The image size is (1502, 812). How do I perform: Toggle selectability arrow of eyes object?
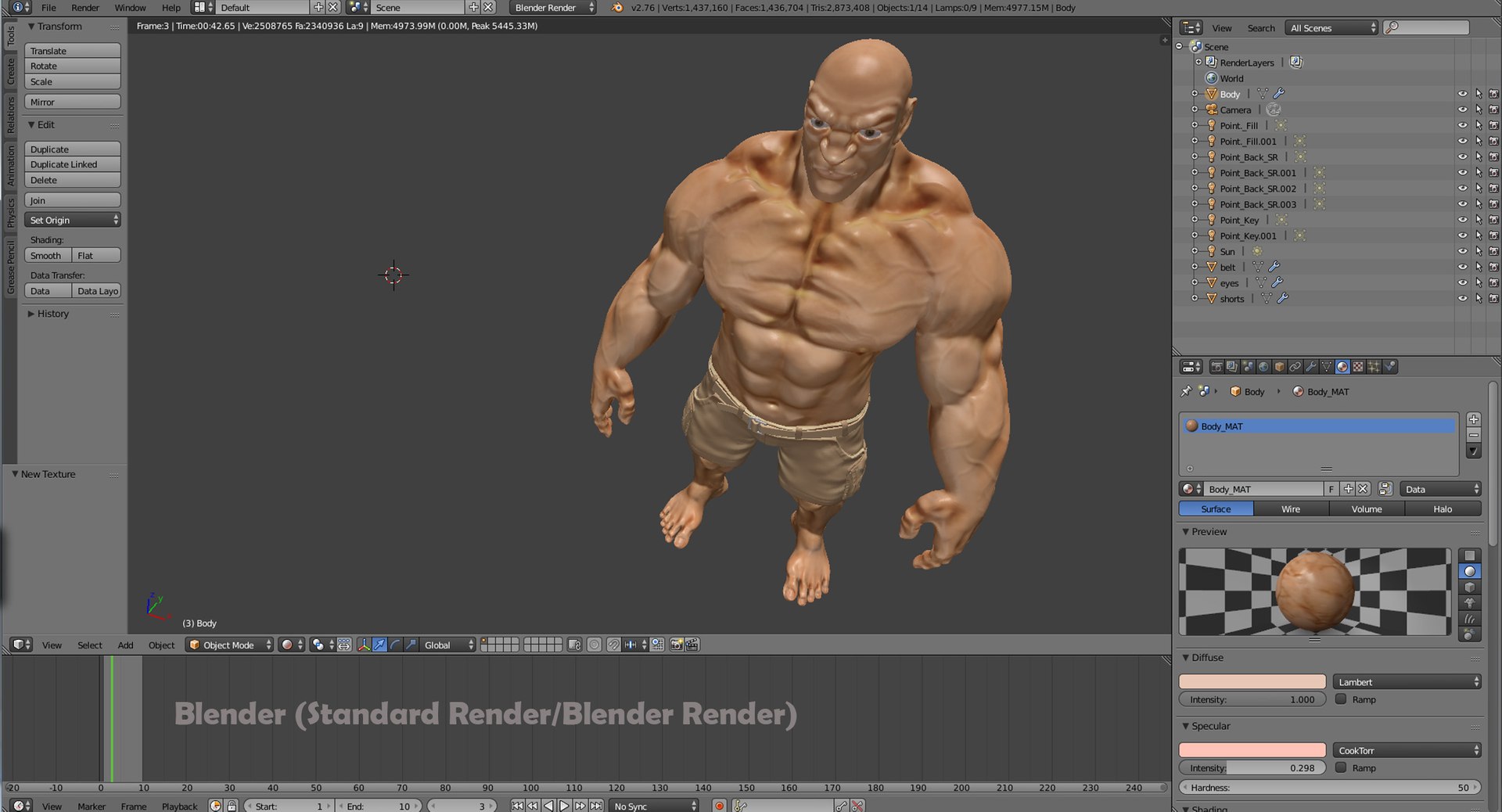pos(1479,283)
